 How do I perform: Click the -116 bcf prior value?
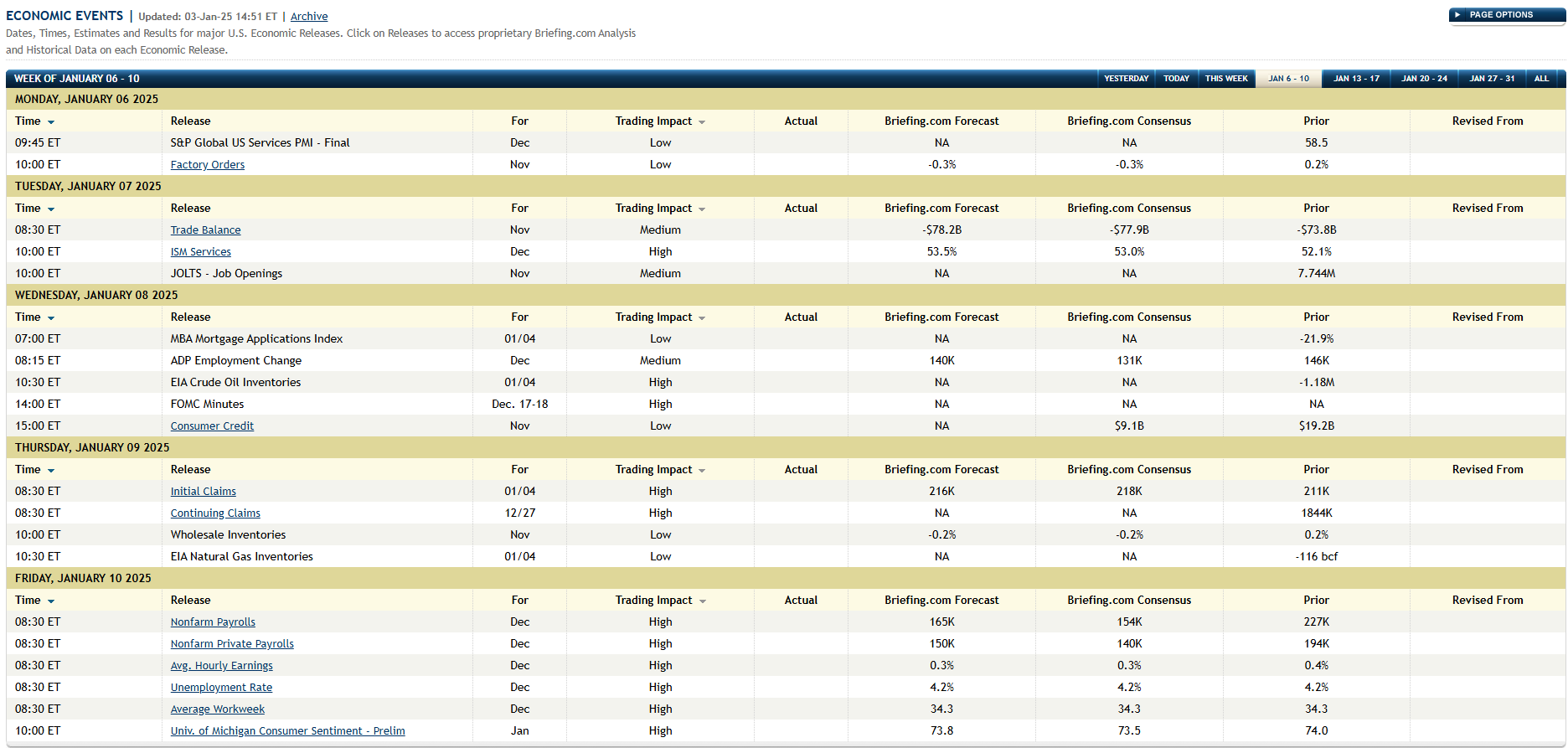coord(1317,557)
